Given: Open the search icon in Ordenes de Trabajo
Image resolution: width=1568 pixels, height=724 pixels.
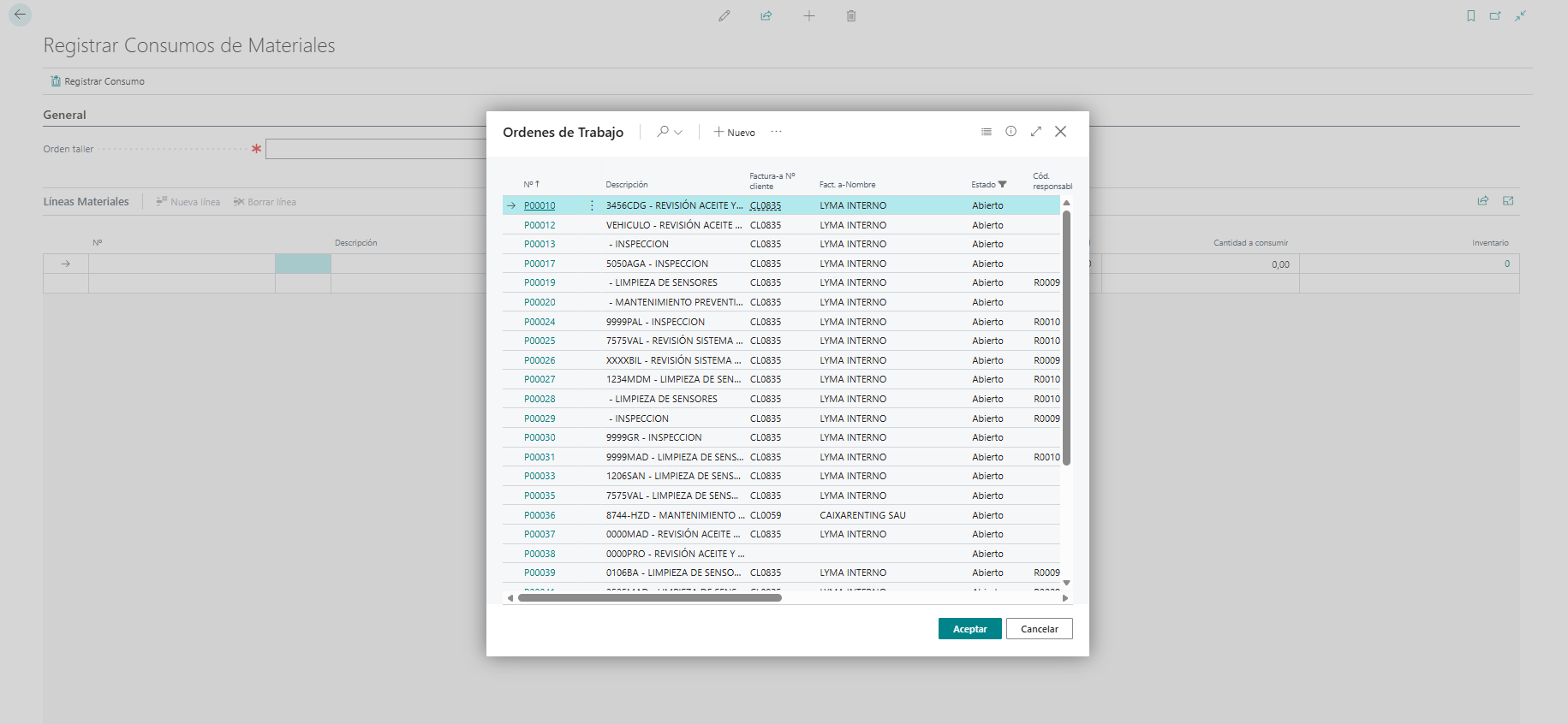Looking at the screenshot, I should coord(663,132).
